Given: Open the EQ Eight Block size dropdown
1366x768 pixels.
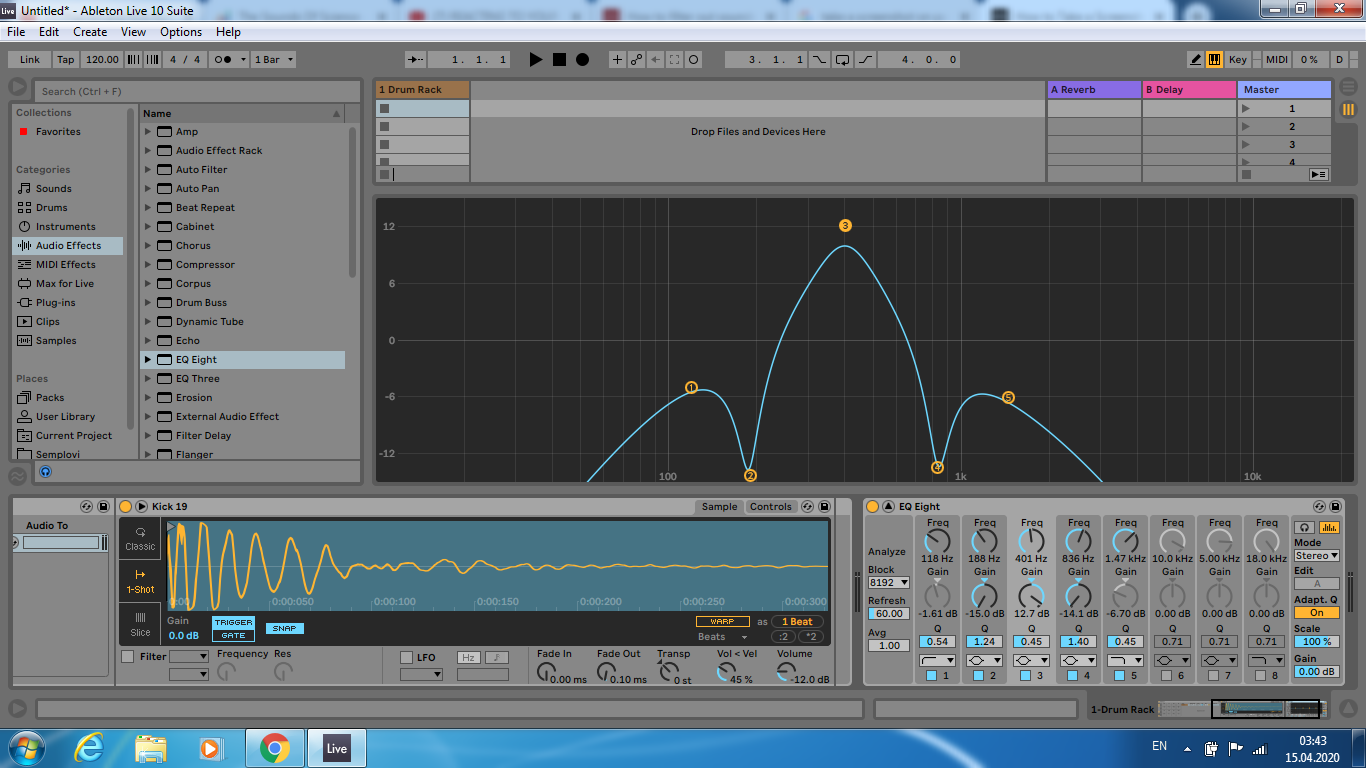Looking at the screenshot, I should pos(888,582).
